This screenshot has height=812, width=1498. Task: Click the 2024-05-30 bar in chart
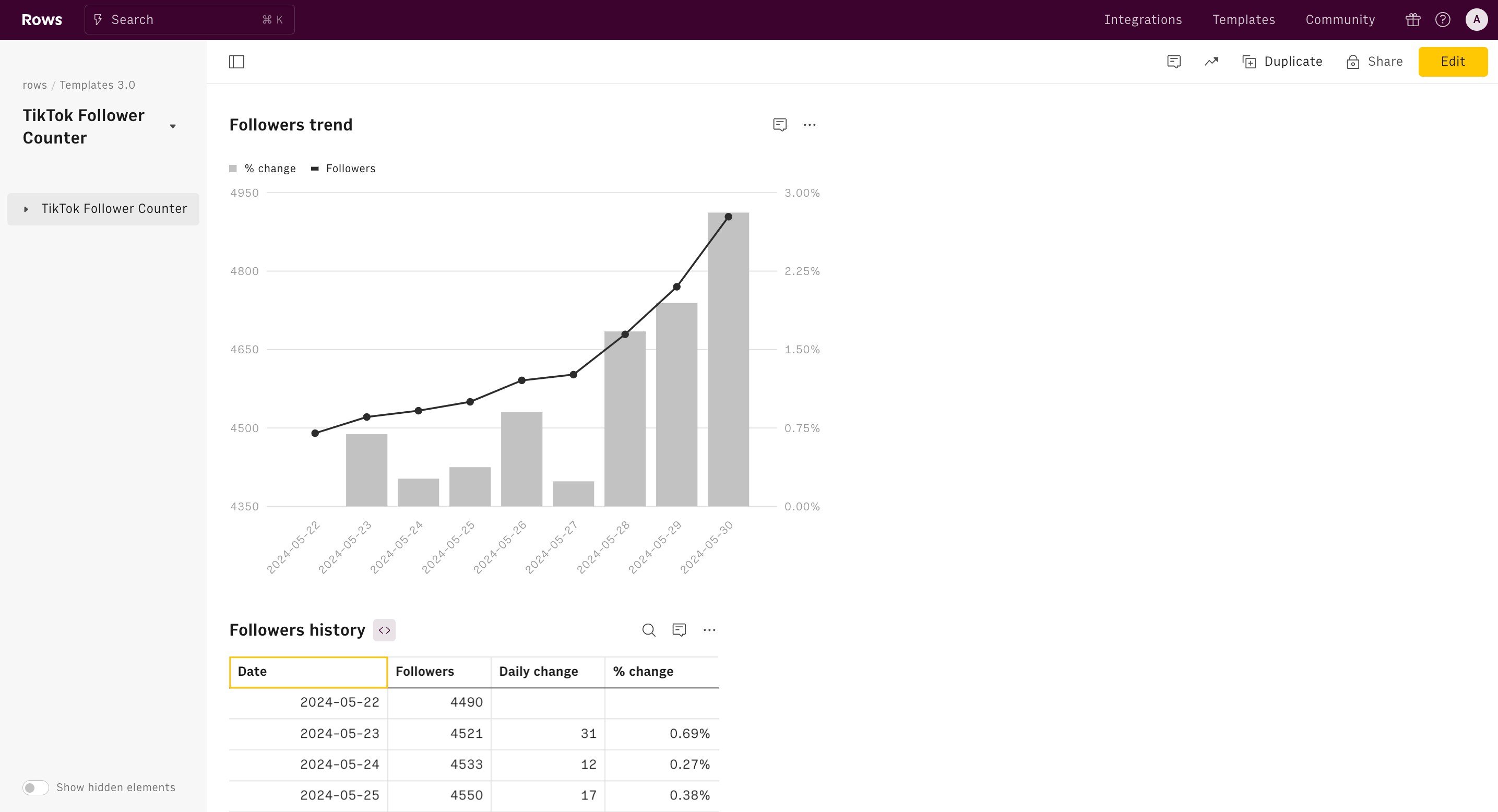pos(728,359)
